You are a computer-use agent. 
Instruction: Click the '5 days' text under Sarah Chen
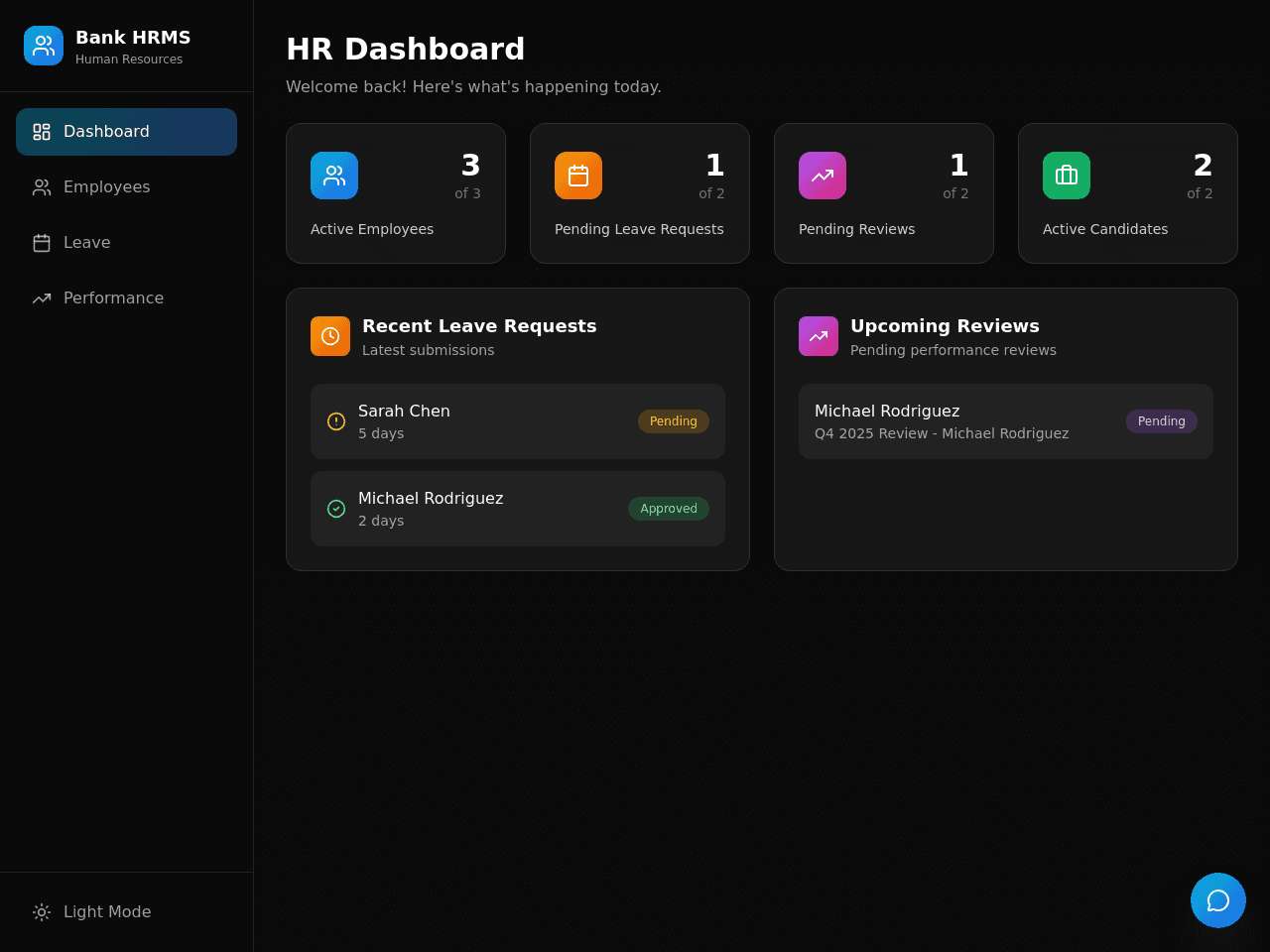(x=381, y=433)
